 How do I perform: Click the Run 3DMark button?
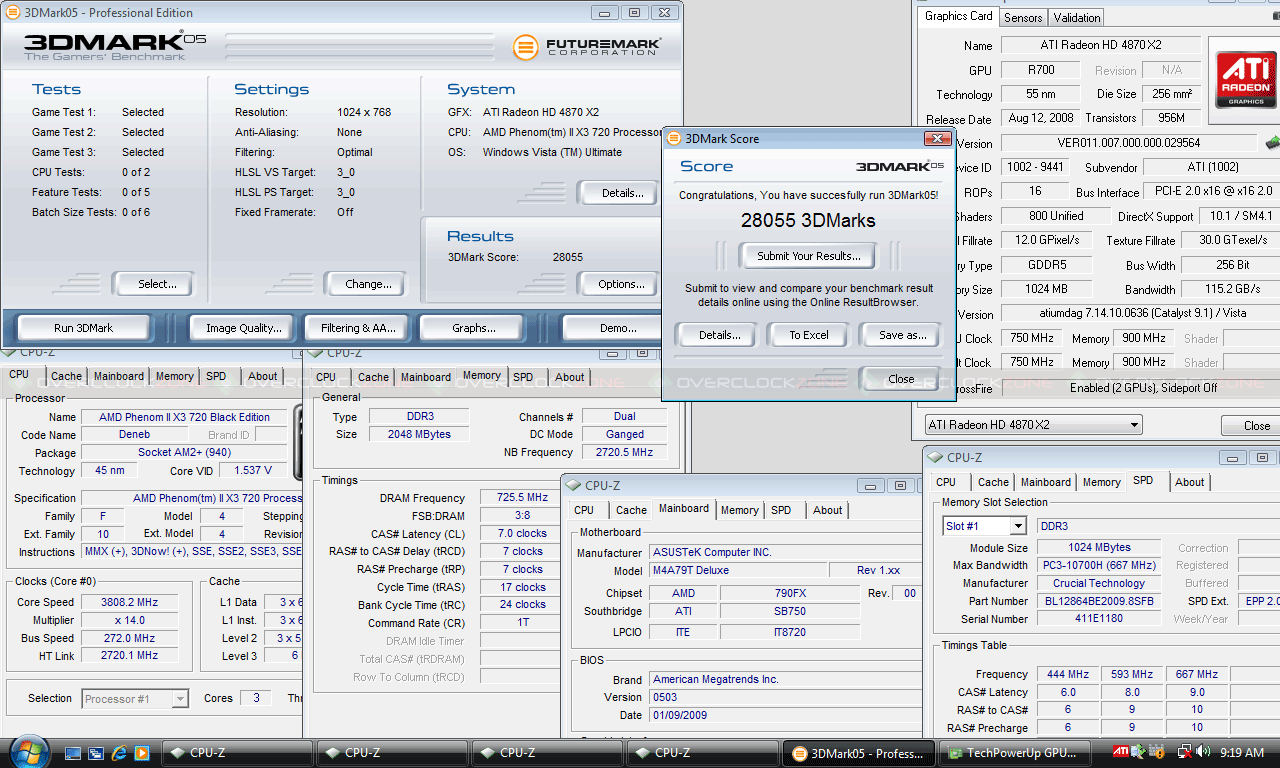(x=83, y=328)
